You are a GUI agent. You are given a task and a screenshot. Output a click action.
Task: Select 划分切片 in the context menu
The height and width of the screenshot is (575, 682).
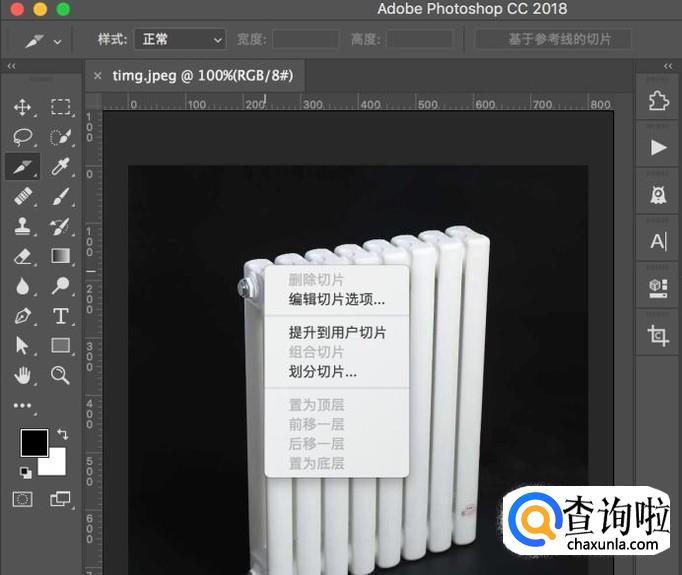click(x=322, y=372)
